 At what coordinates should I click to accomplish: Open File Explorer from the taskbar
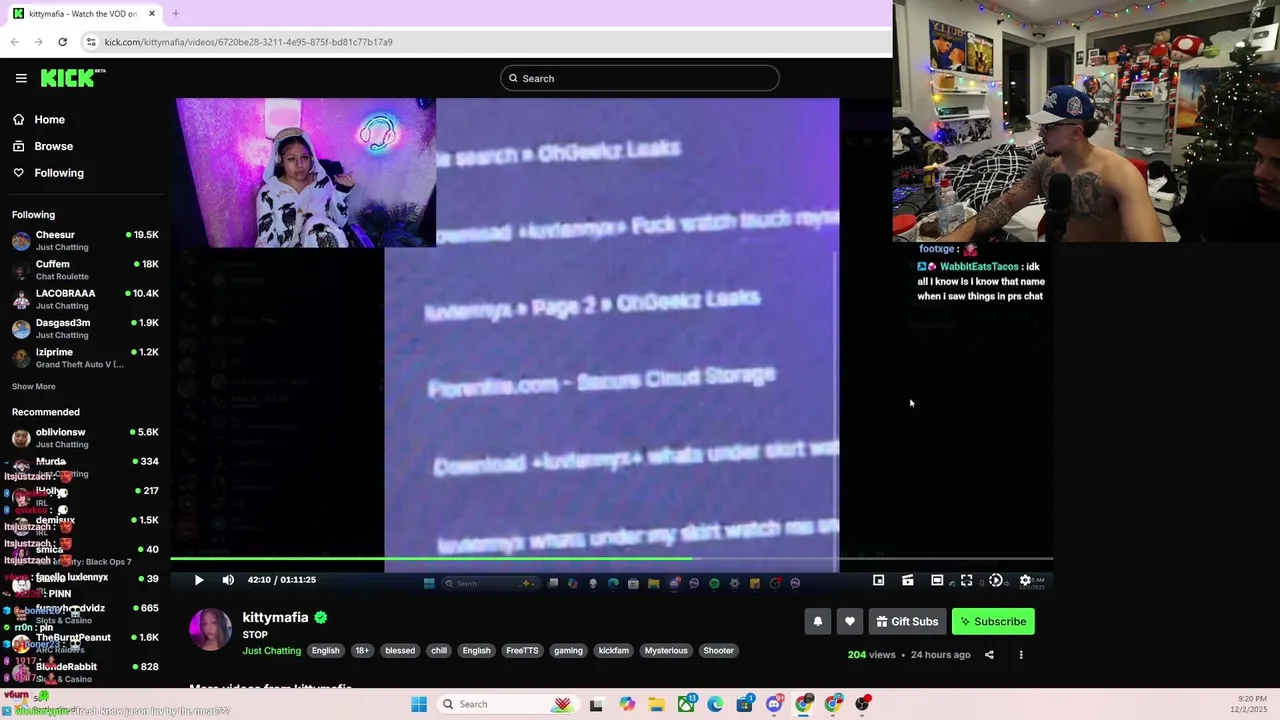[x=656, y=704]
